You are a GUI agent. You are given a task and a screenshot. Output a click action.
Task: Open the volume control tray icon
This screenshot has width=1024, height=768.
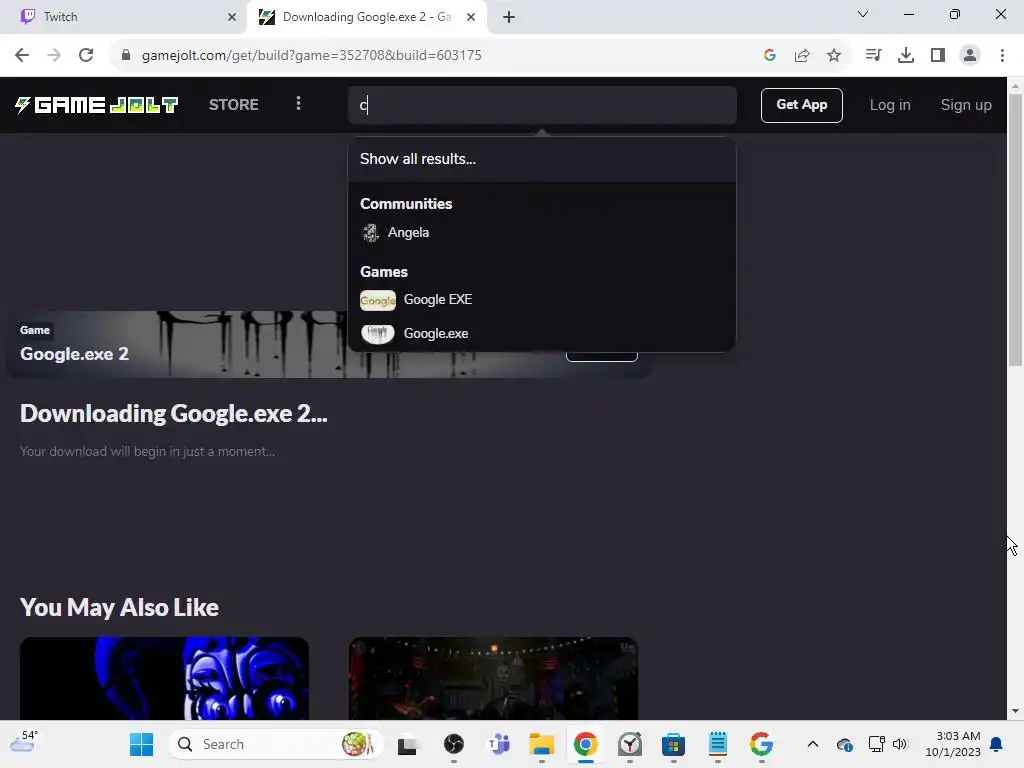900,744
